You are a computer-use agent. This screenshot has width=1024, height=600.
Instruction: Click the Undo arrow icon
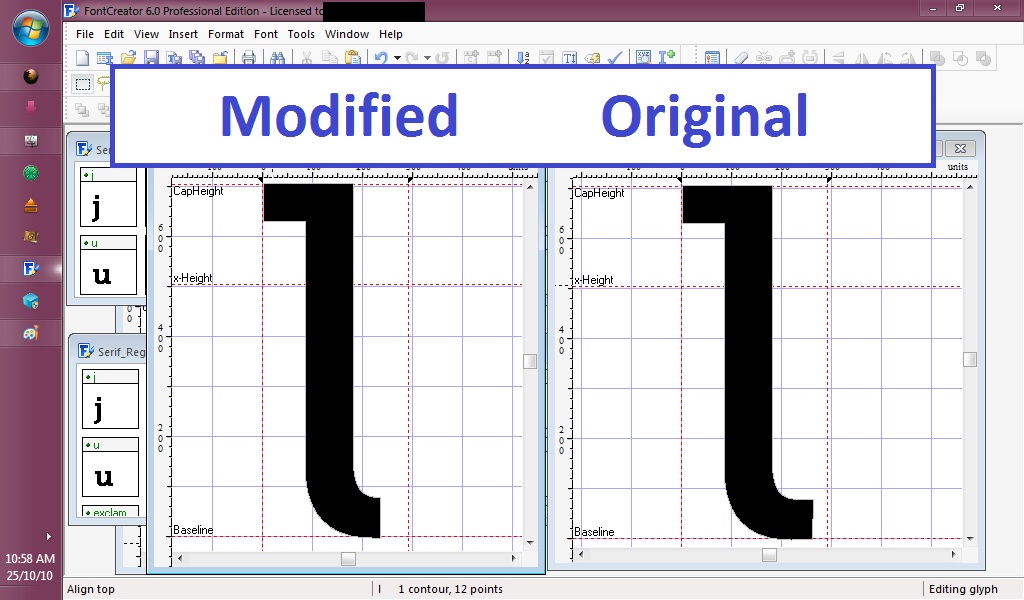click(381, 58)
